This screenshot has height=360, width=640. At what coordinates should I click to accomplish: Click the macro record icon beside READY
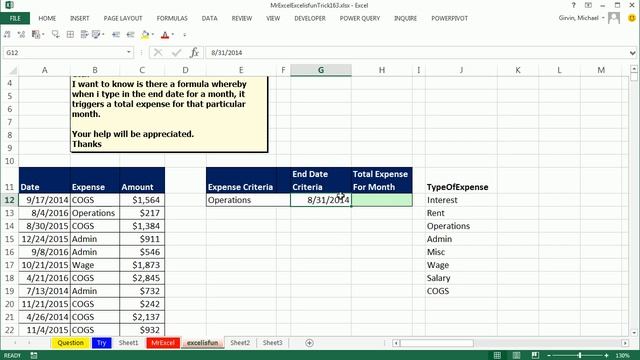[x=34, y=356]
